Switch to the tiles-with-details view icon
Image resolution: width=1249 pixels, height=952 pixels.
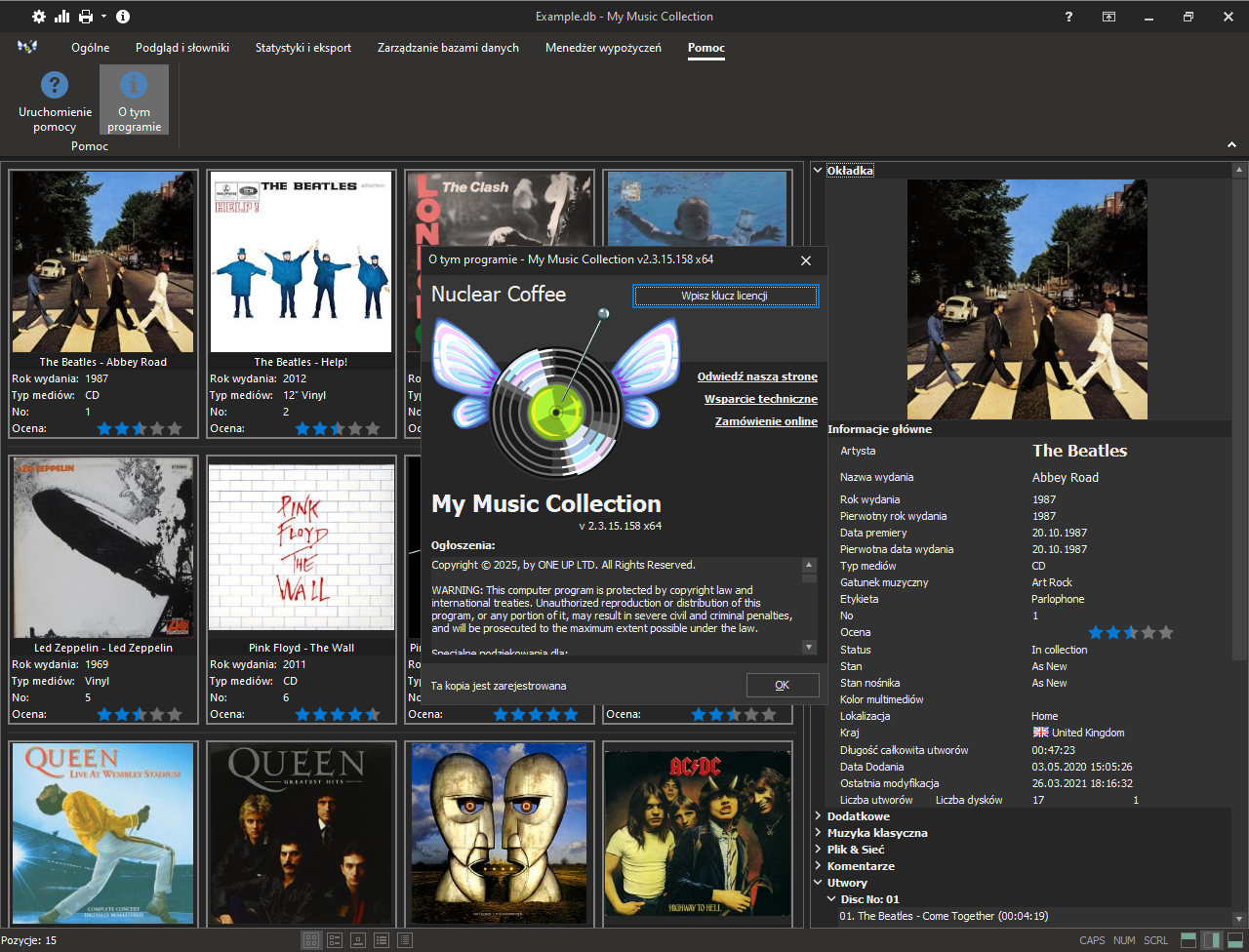point(335,940)
